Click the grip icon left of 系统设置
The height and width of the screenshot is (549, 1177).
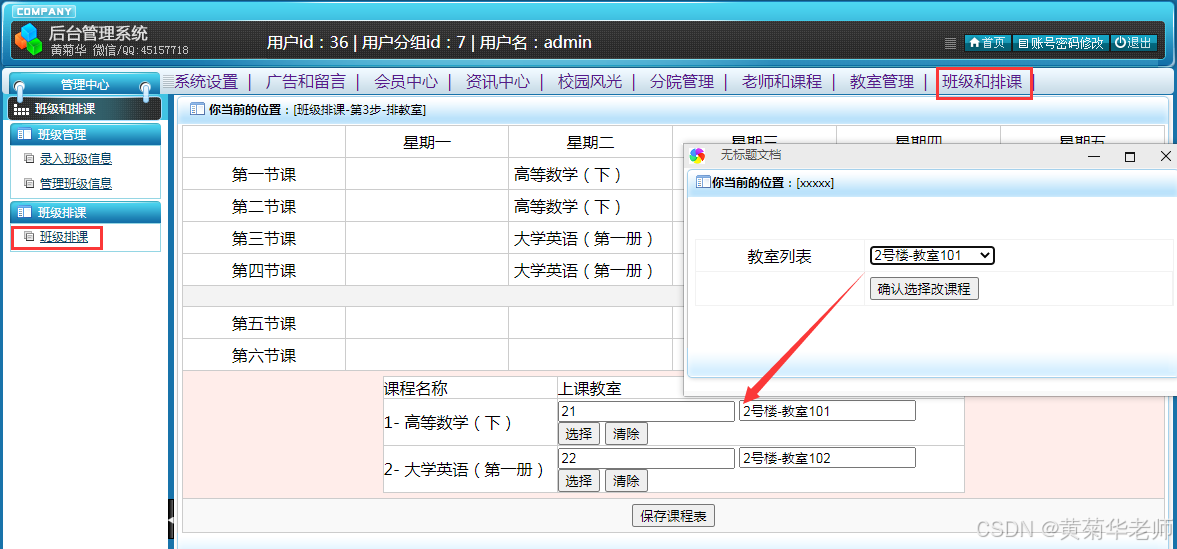168,81
